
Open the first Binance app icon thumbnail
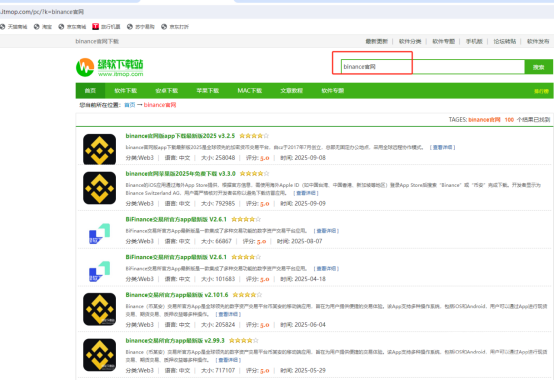click(x=99, y=149)
